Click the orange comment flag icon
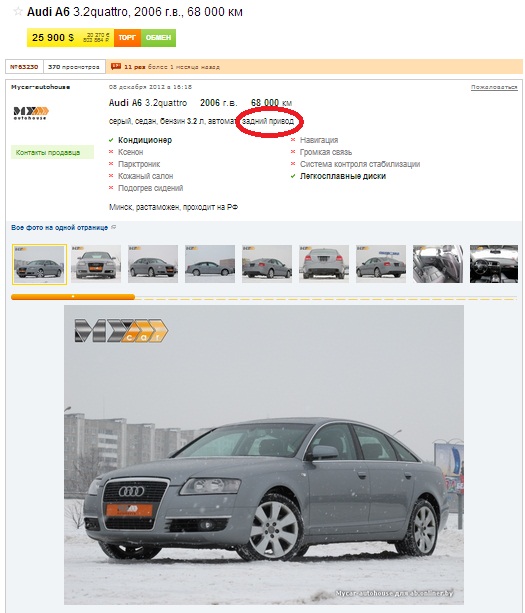525x613 pixels. [x=116, y=66]
